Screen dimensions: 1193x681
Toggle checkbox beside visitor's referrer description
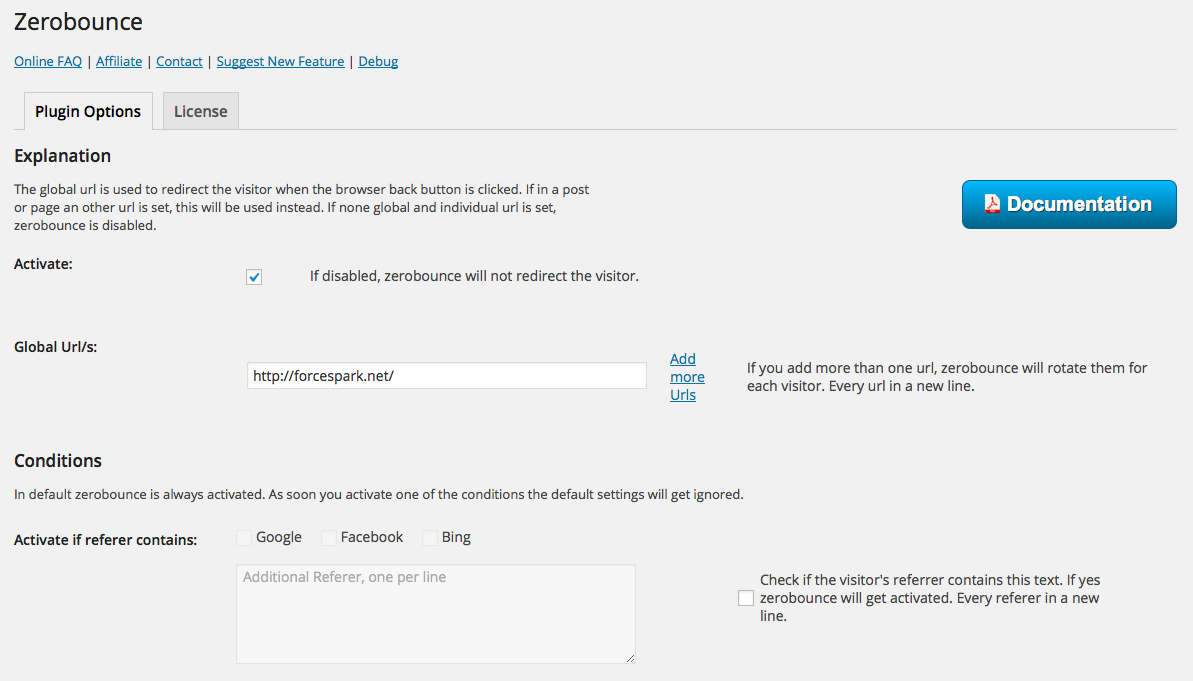point(746,598)
